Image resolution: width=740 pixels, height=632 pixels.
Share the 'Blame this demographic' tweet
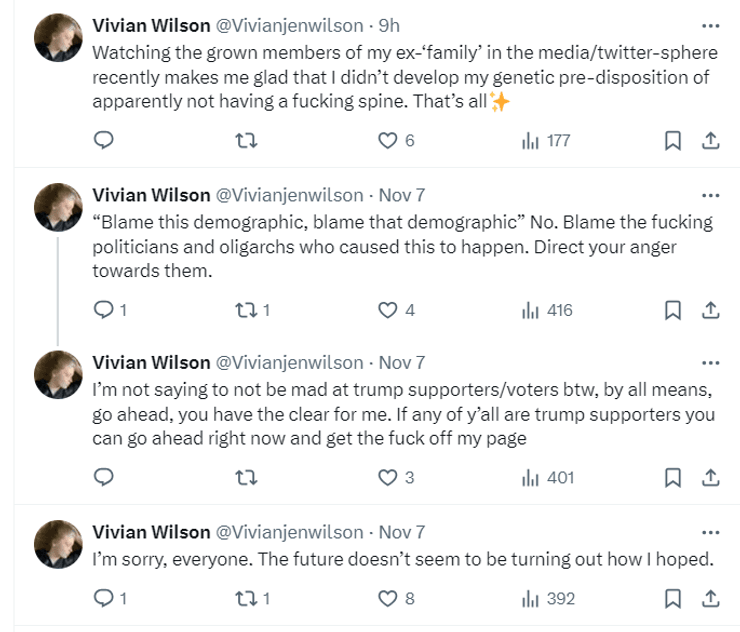pyautogui.click(x=710, y=310)
